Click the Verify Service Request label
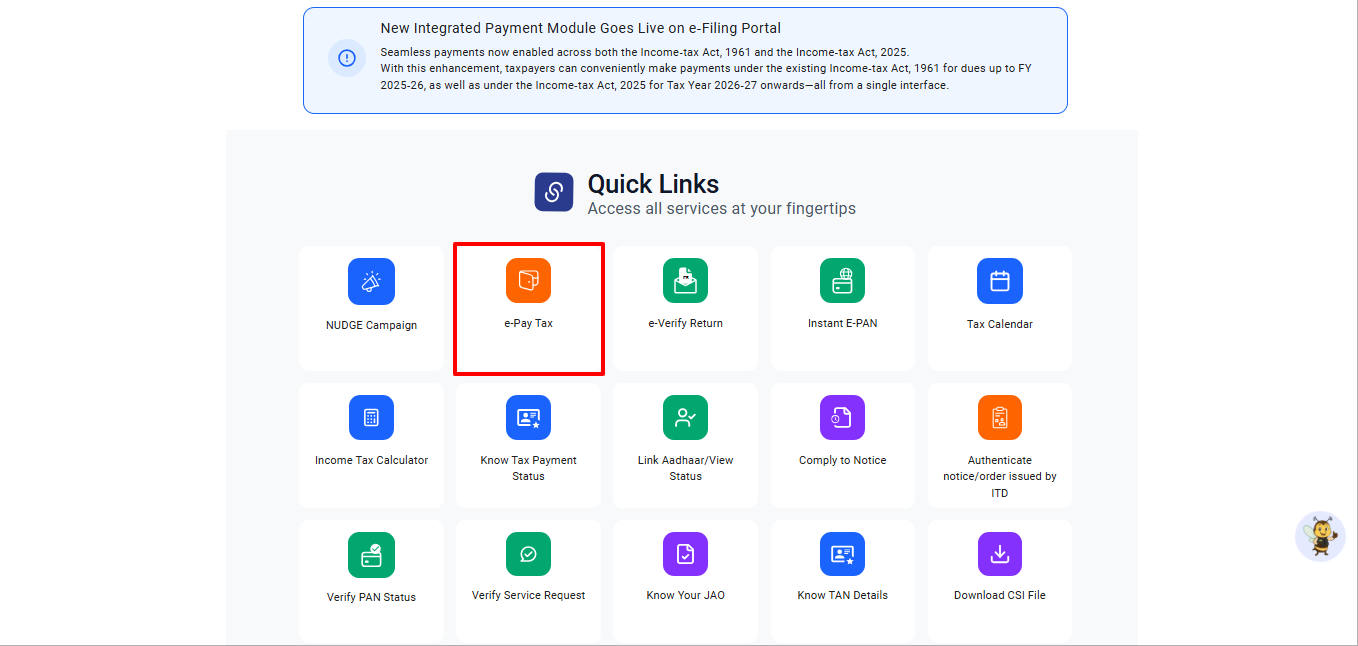The width and height of the screenshot is (1358, 646). pos(528,596)
